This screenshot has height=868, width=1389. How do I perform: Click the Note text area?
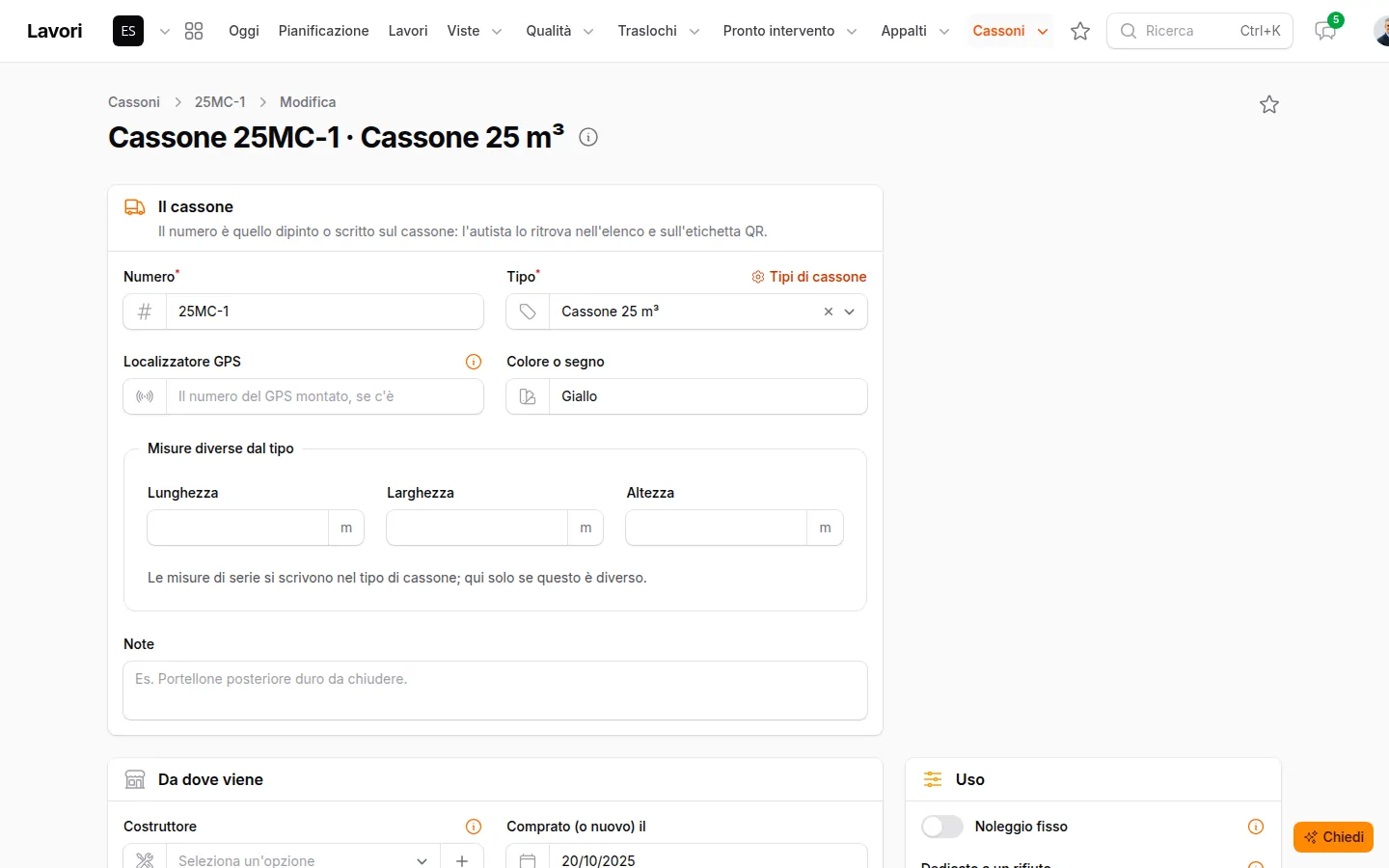click(x=495, y=691)
